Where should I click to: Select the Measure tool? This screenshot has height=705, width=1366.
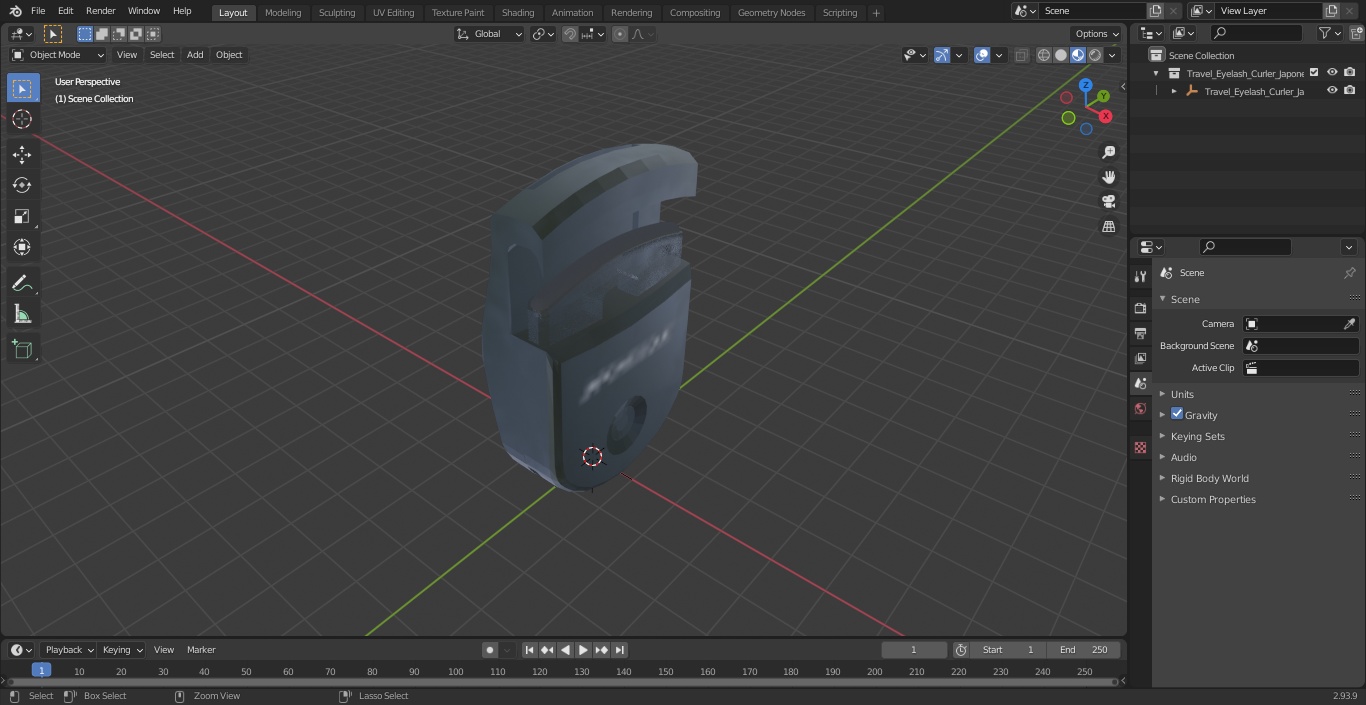[x=22, y=314]
